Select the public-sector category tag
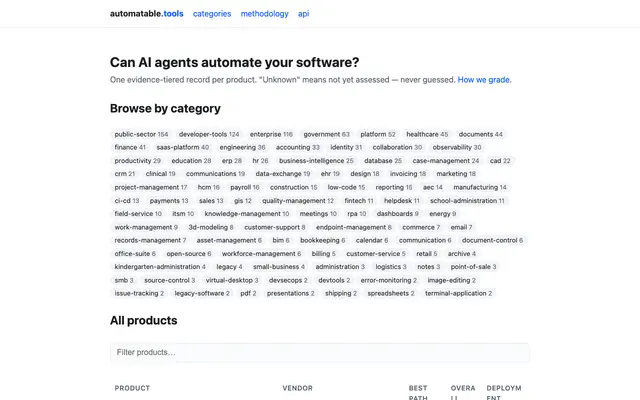640x400 pixels. (141, 134)
